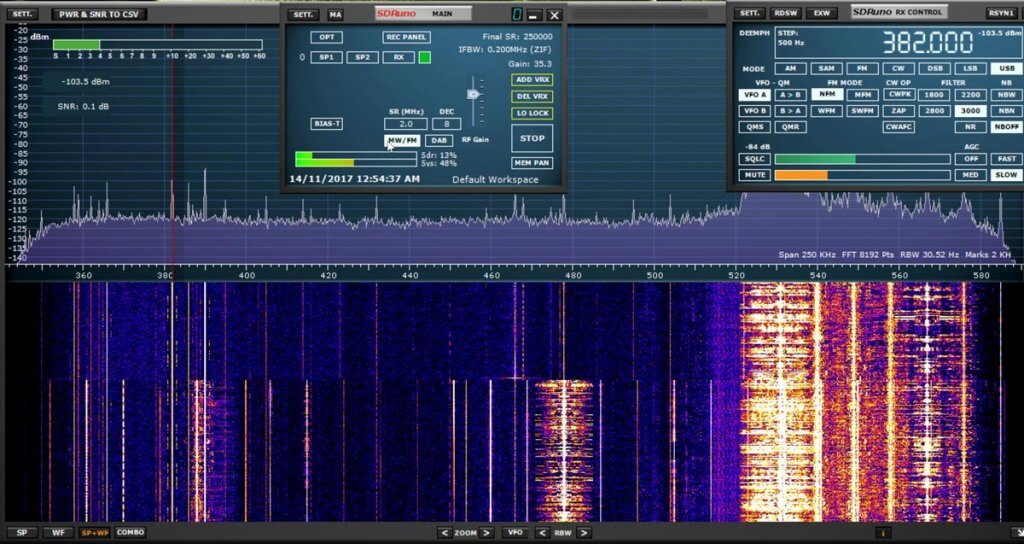
Task: Enable the BIAS-T option
Action: coord(327,124)
